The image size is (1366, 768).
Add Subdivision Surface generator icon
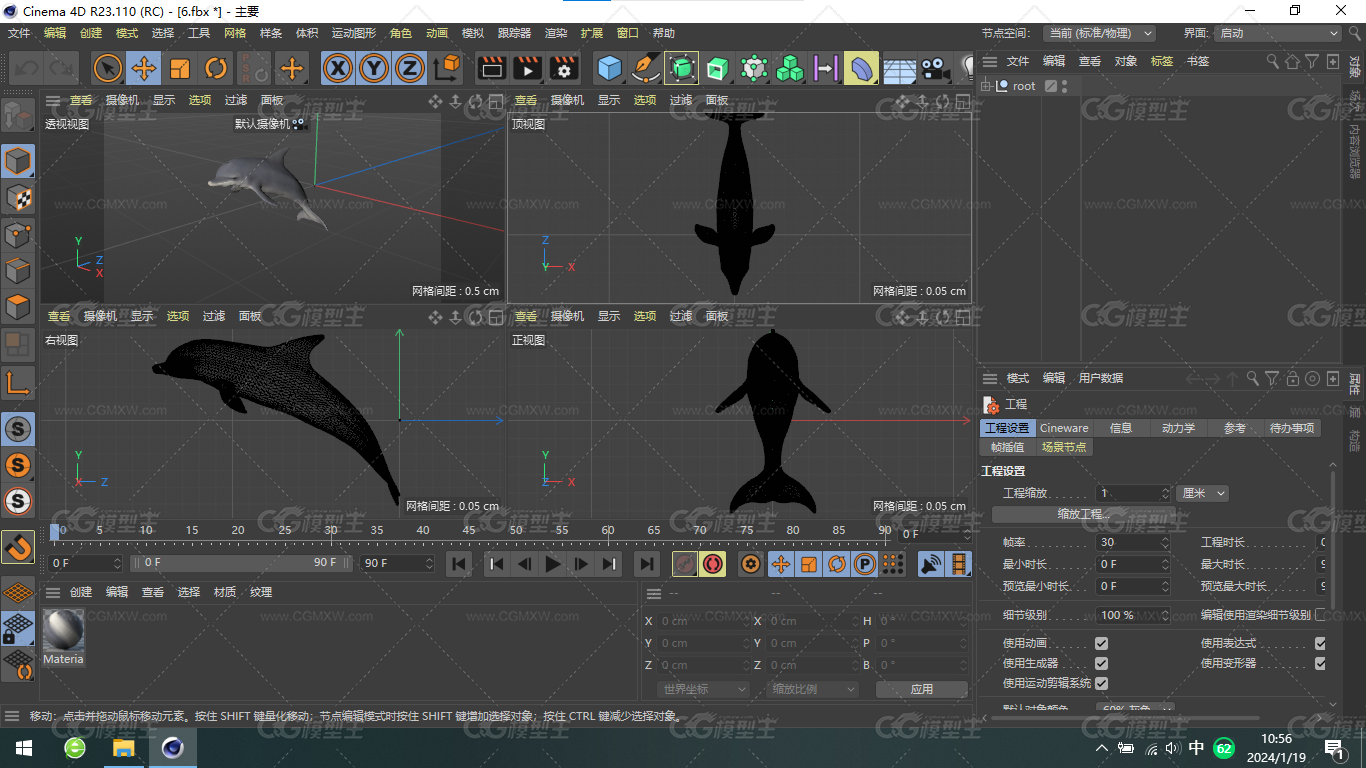coord(682,68)
